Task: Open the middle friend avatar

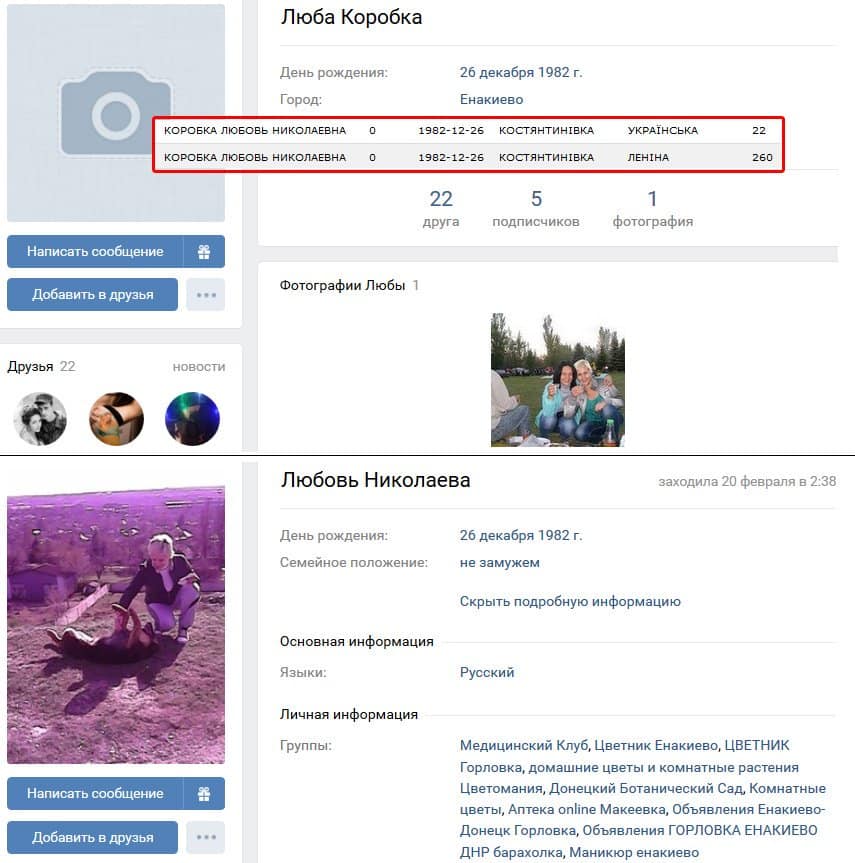Action: tap(116, 419)
